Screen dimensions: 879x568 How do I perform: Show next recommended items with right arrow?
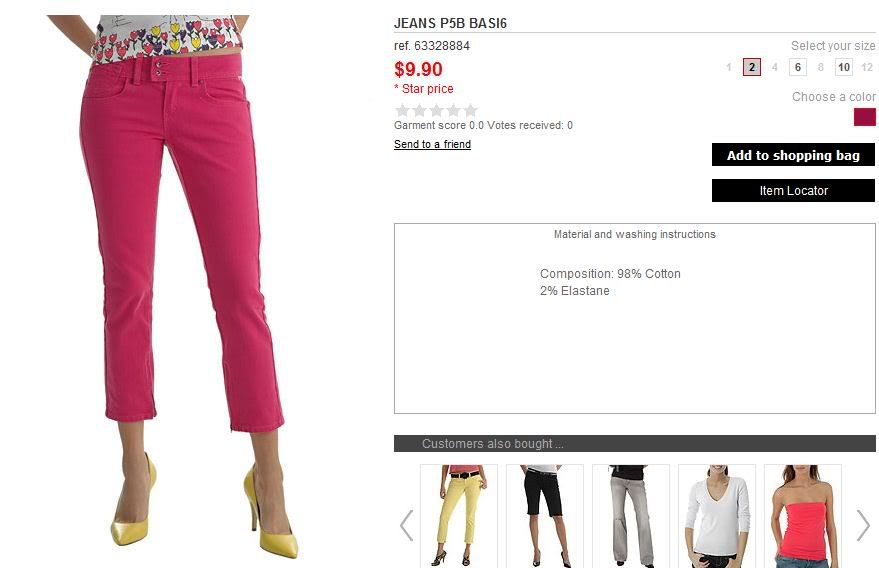click(x=863, y=525)
